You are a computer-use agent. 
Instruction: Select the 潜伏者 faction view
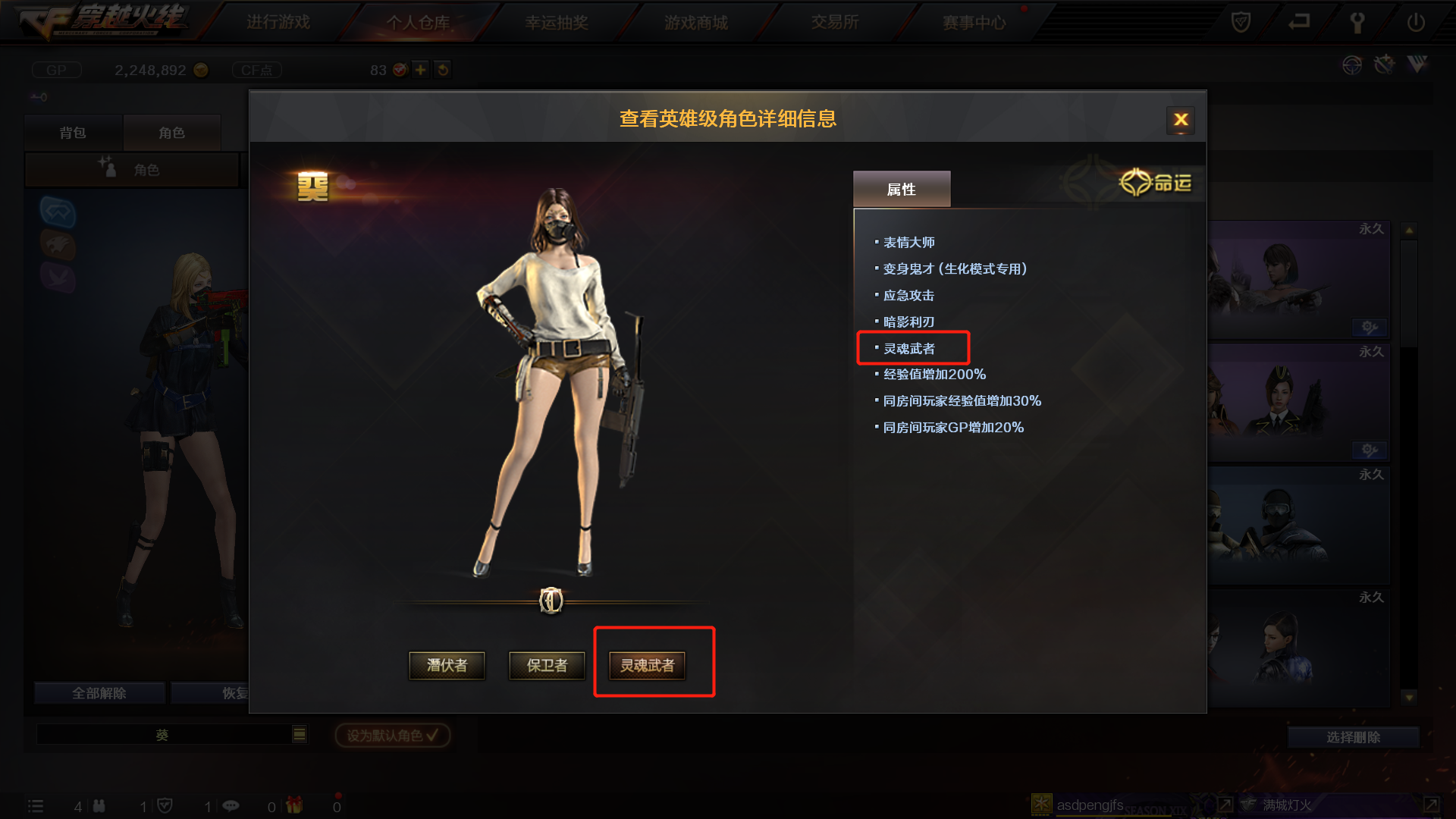coord(447,665)
